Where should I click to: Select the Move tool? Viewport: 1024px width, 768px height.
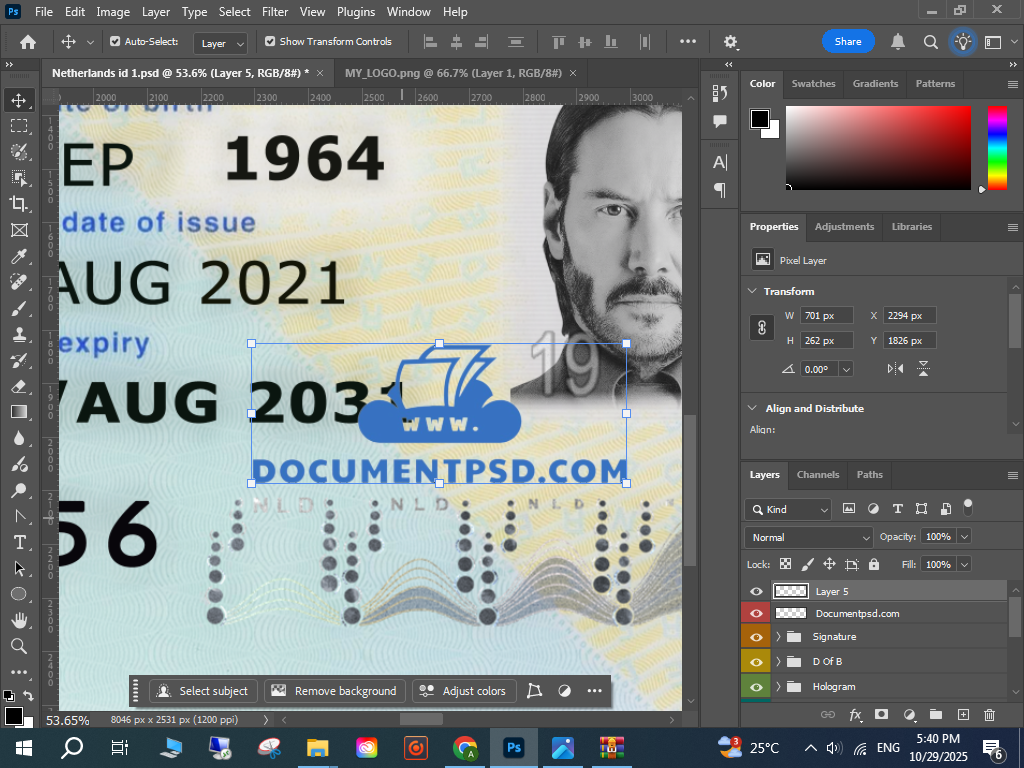[x=19, y=100]
